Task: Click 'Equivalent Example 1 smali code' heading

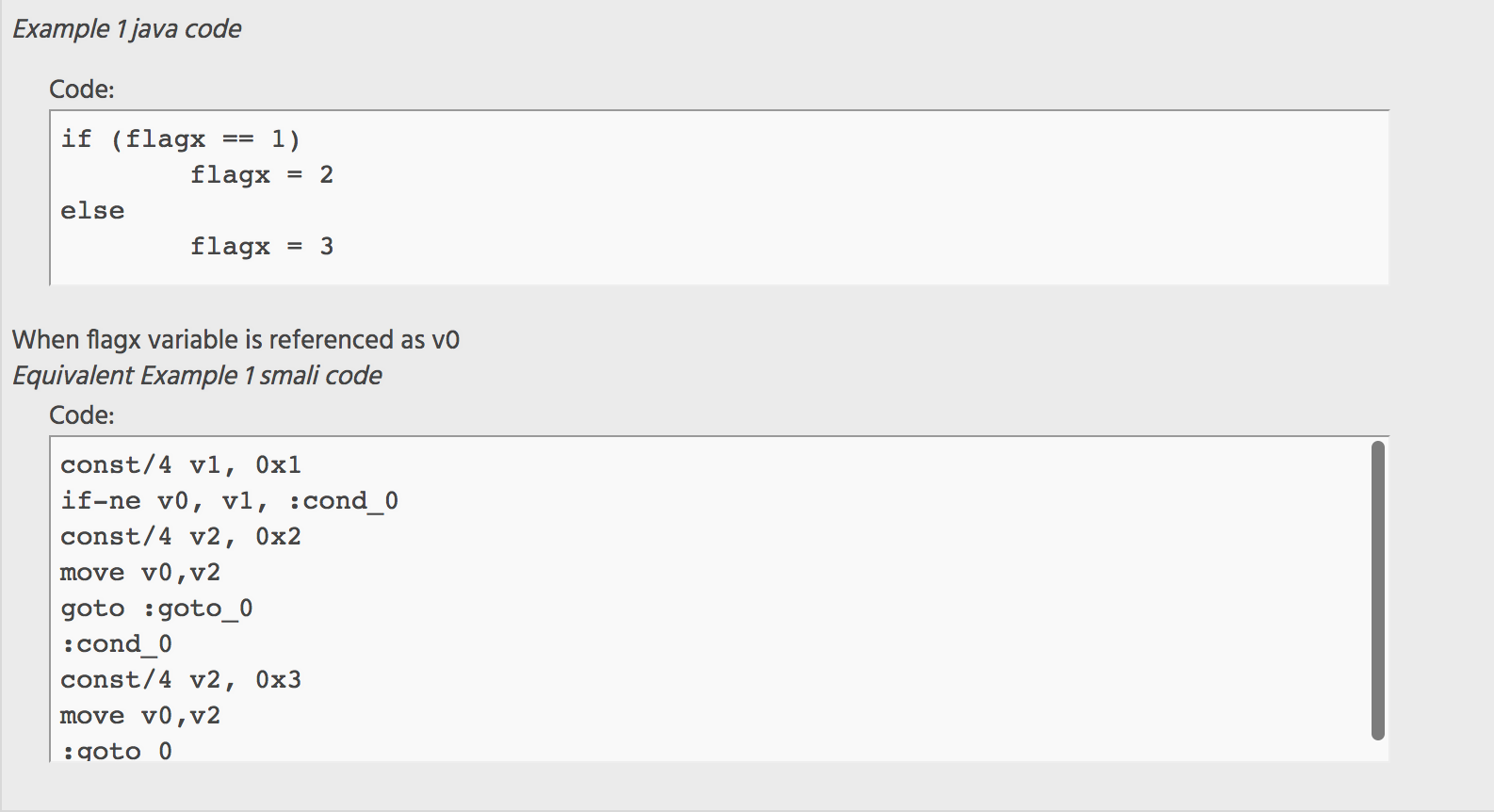Action: [x=198, y=376]
